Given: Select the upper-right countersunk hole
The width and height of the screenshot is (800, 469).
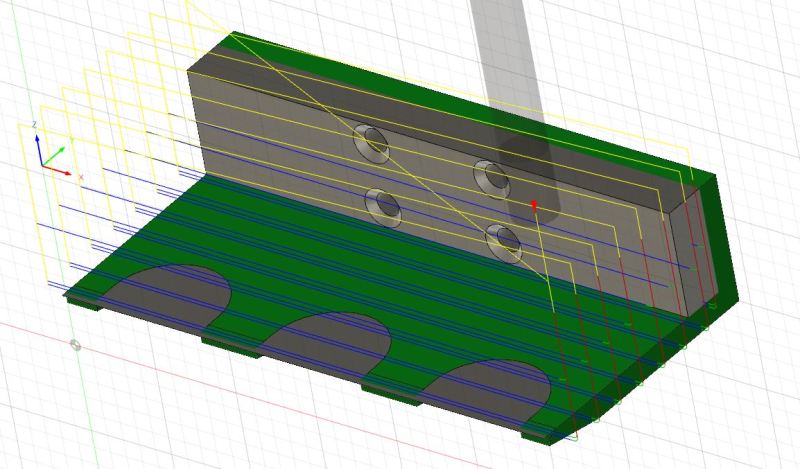Looking at the screenshot, I should point(491,179).
